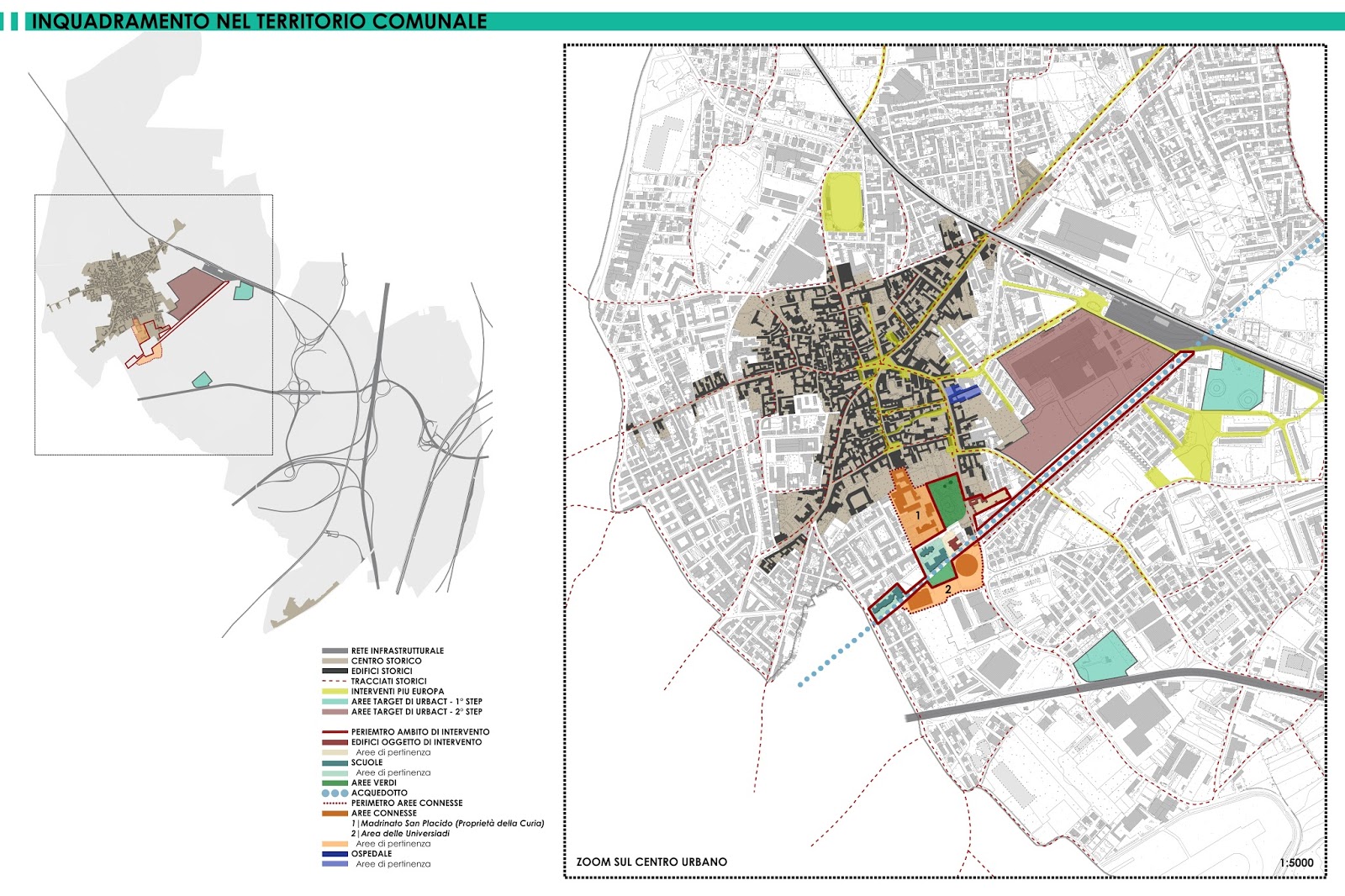Click the "TRACCIATI STORICI" legend label

pyautogui.click(x=389, y=681)
